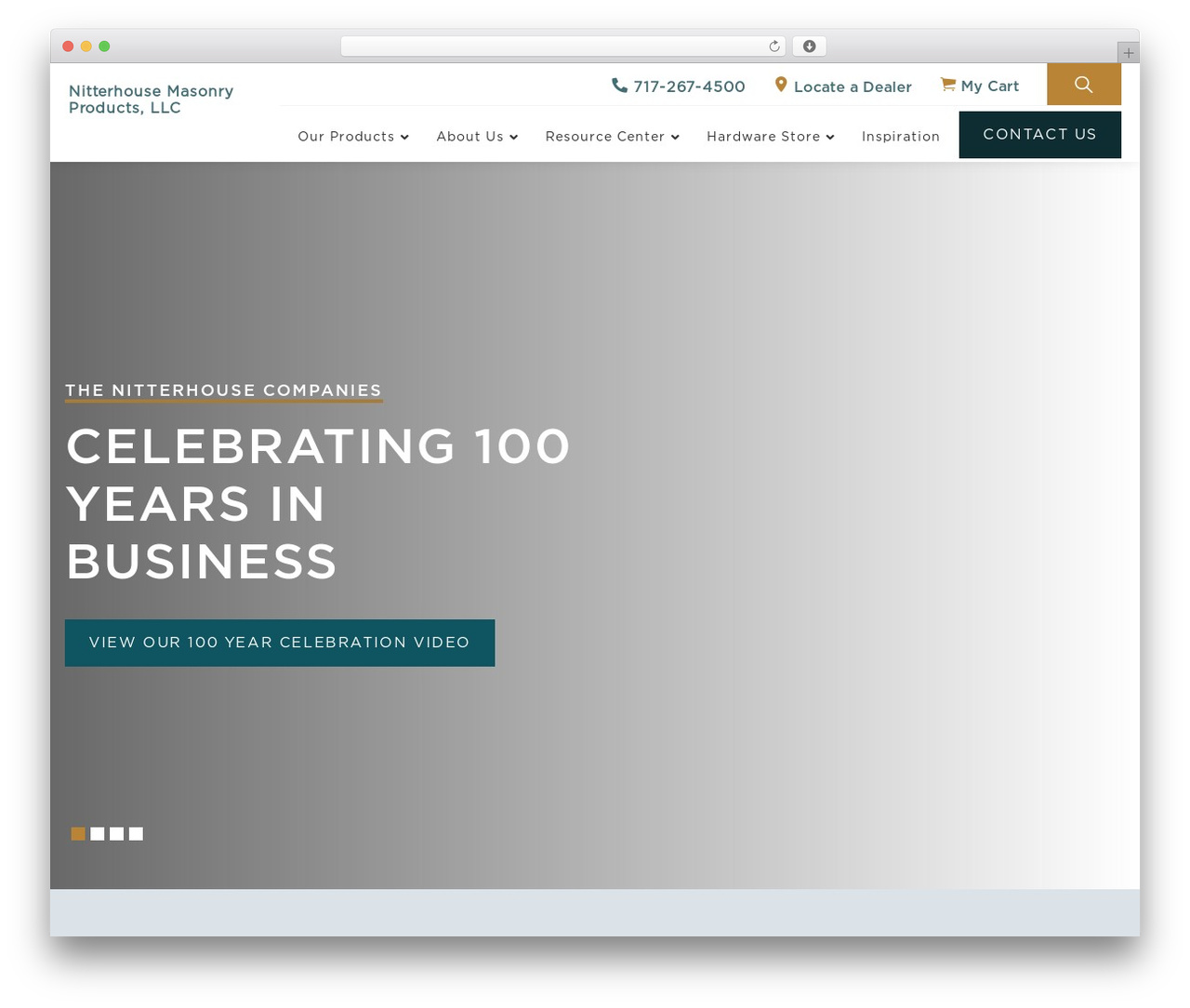This screenshot has width=1190, height=1008.
Task: Expand About Us menu chevron
Action: (513, 137)
